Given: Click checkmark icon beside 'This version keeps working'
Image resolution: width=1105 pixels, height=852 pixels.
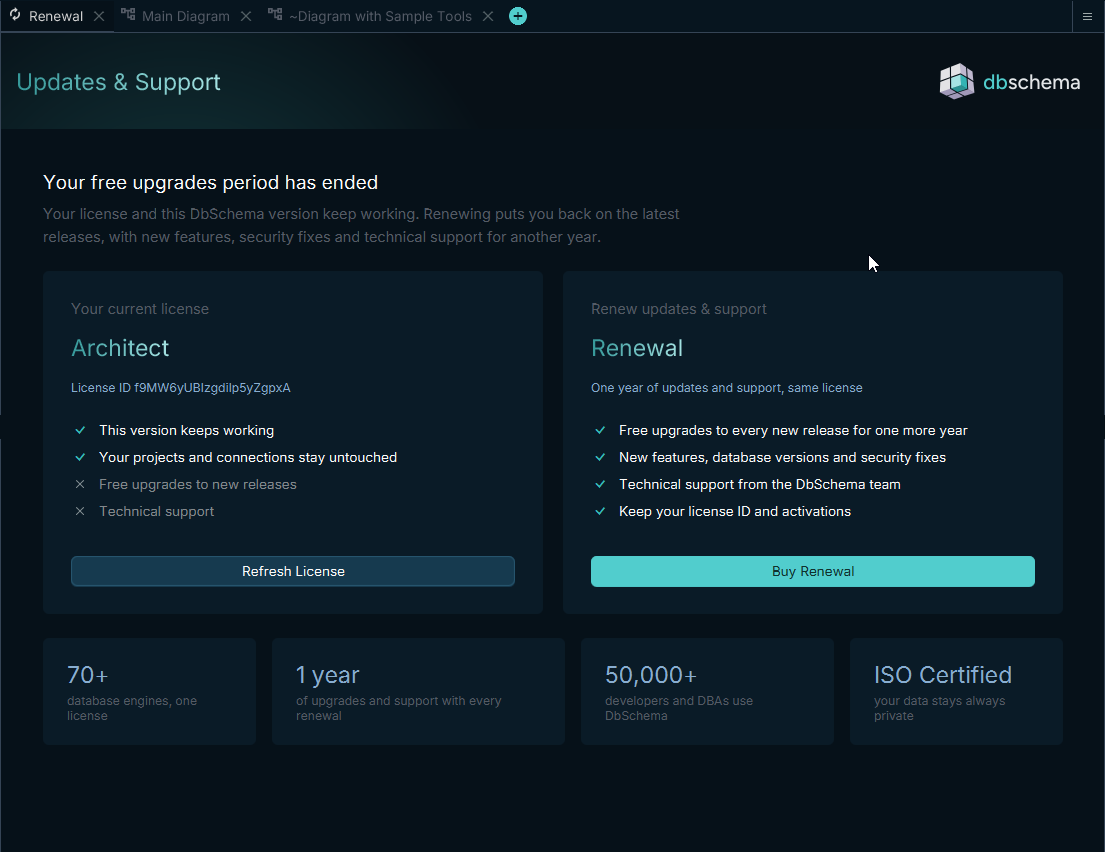Looking at the screenshot, I should 80,430.
